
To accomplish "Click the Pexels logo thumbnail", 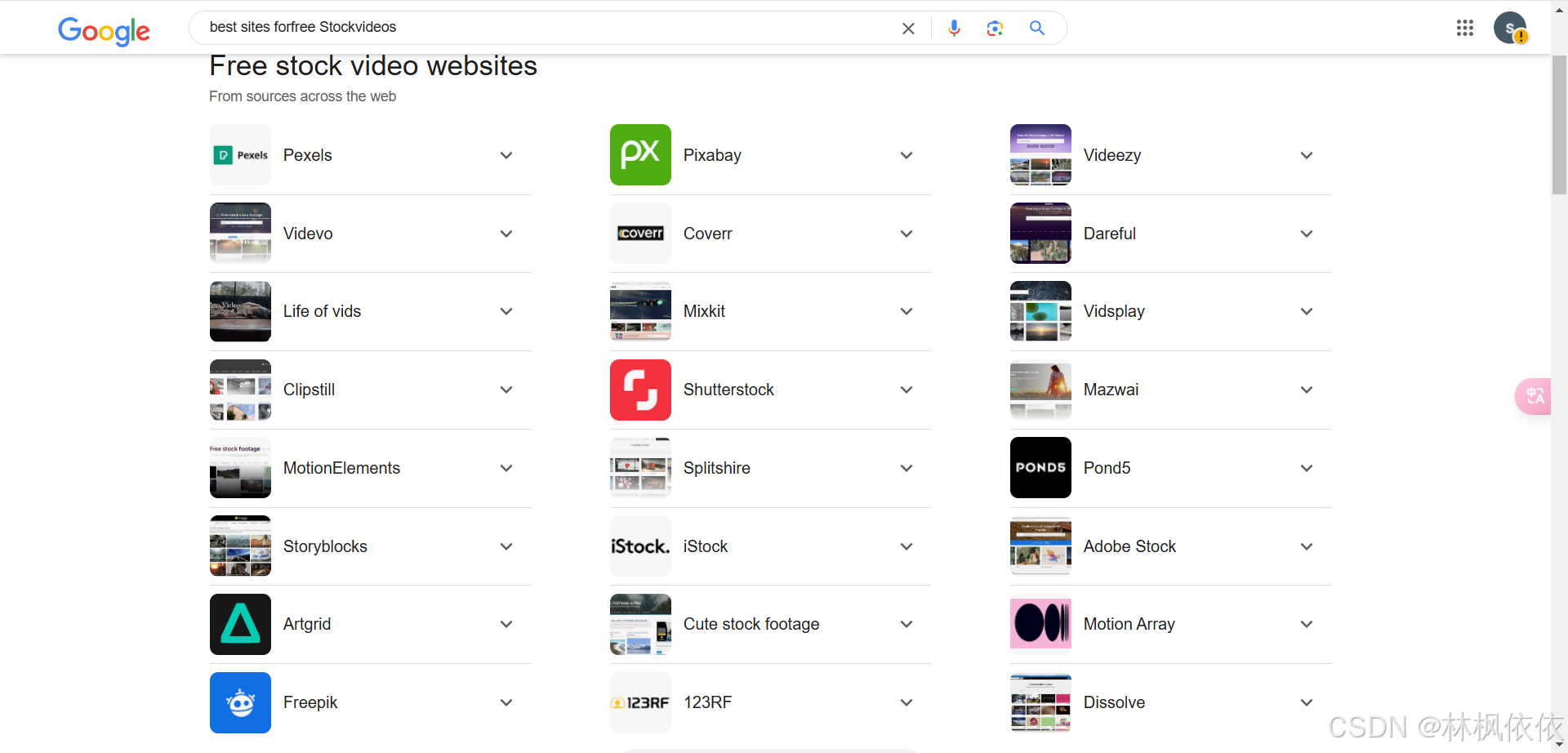I will (240, 155).
